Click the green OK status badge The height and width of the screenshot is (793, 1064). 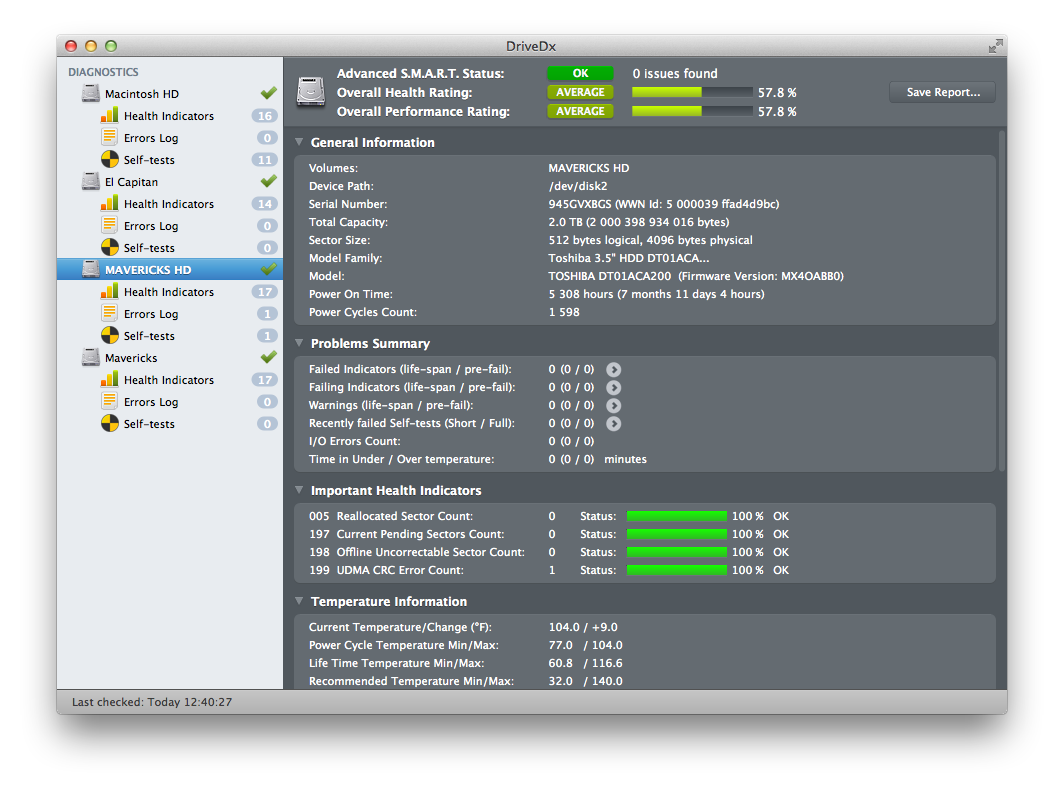[x=580, y=73]
